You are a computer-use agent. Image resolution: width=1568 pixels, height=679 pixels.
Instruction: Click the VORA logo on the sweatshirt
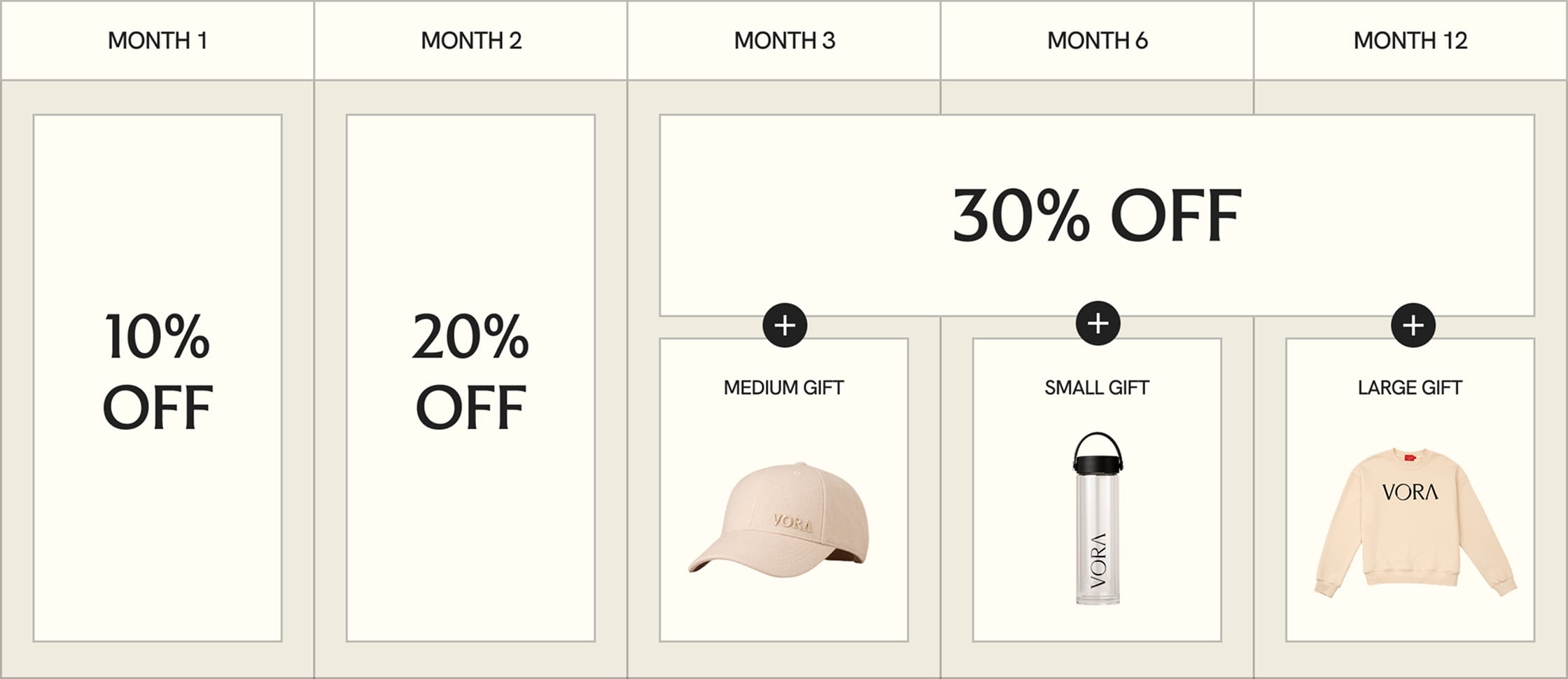point(1410,492)
